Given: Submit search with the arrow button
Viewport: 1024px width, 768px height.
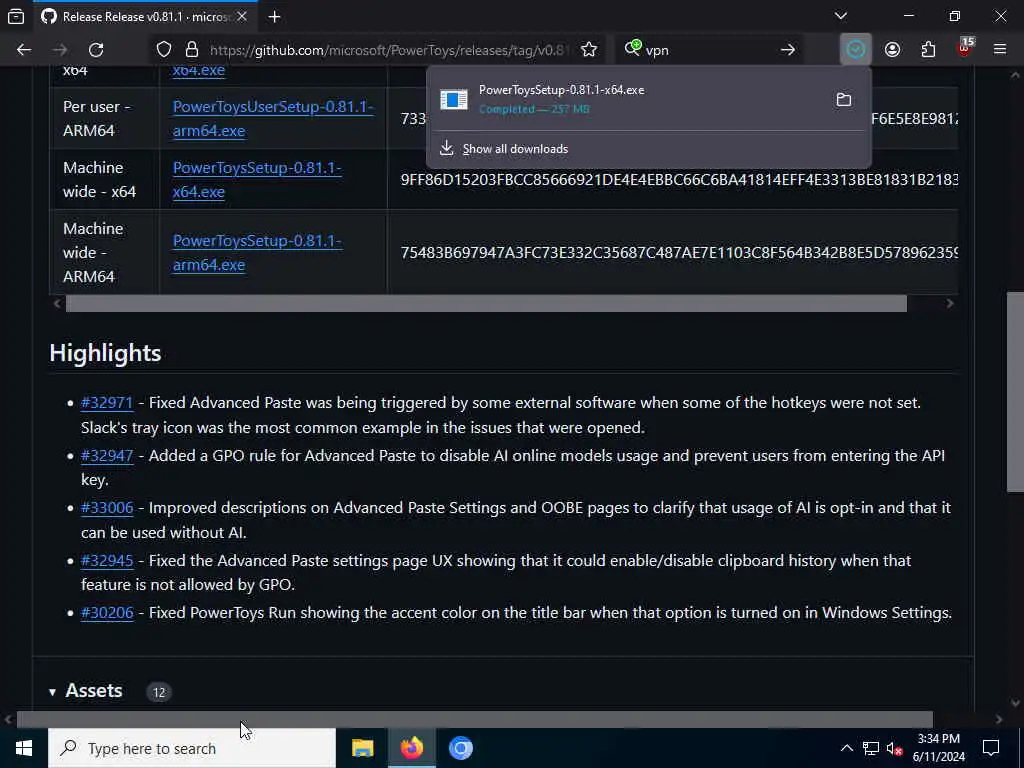Looking at the screenshot, I should tap(788, 50).
